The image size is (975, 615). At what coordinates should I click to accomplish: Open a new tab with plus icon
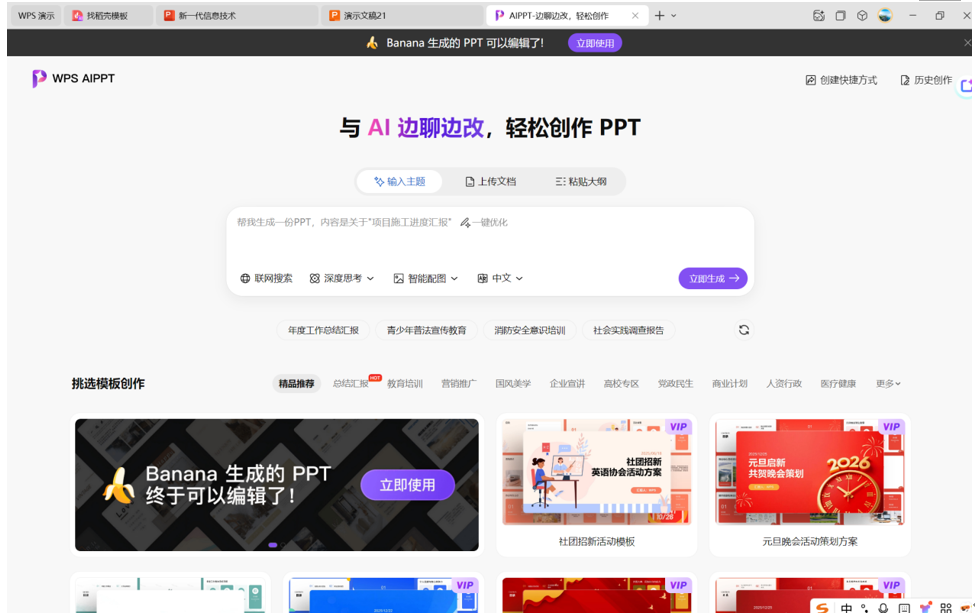(659, 16)
